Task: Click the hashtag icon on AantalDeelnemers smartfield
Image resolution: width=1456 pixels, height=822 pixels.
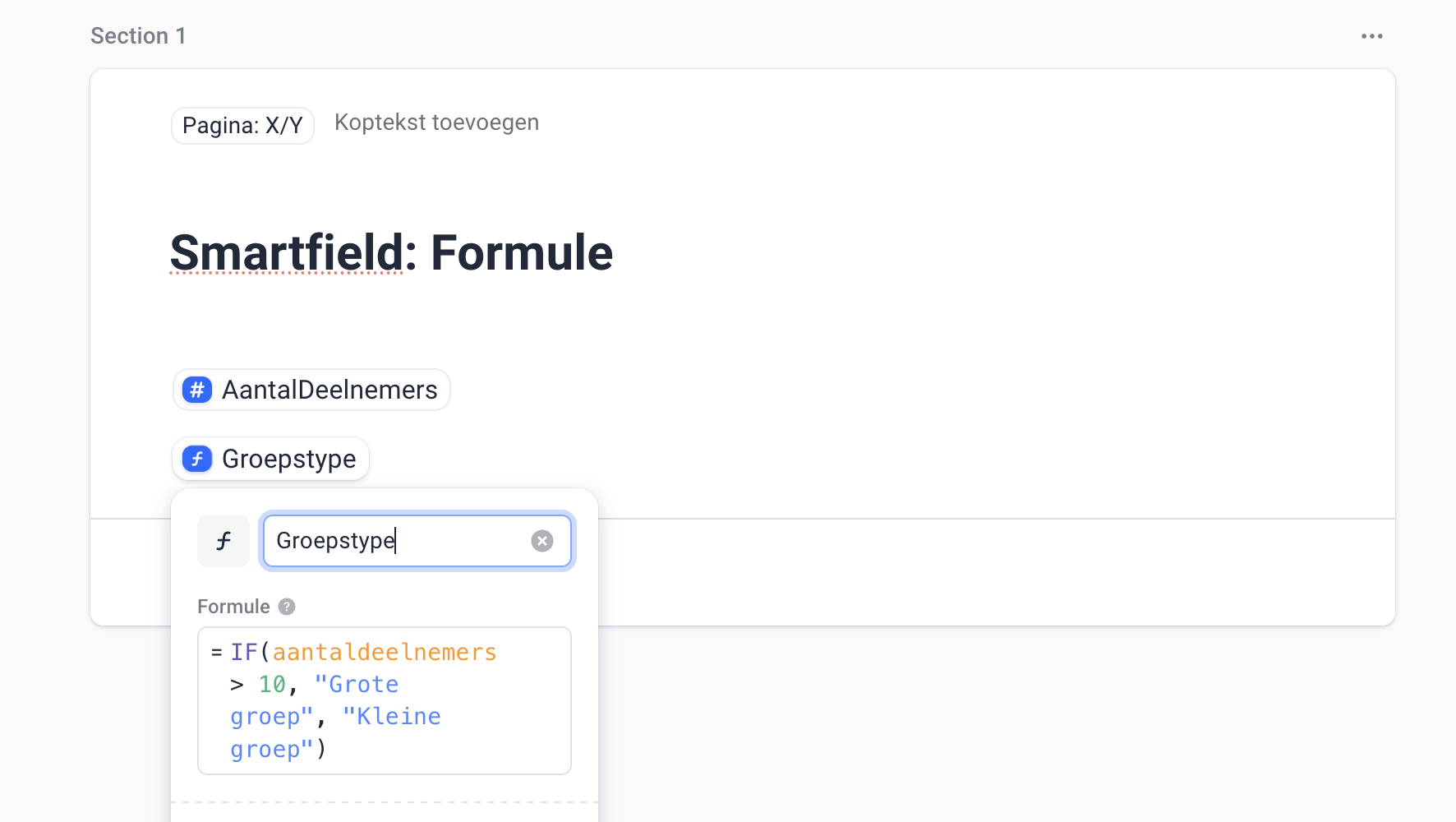Action: (x=196, y=390)
